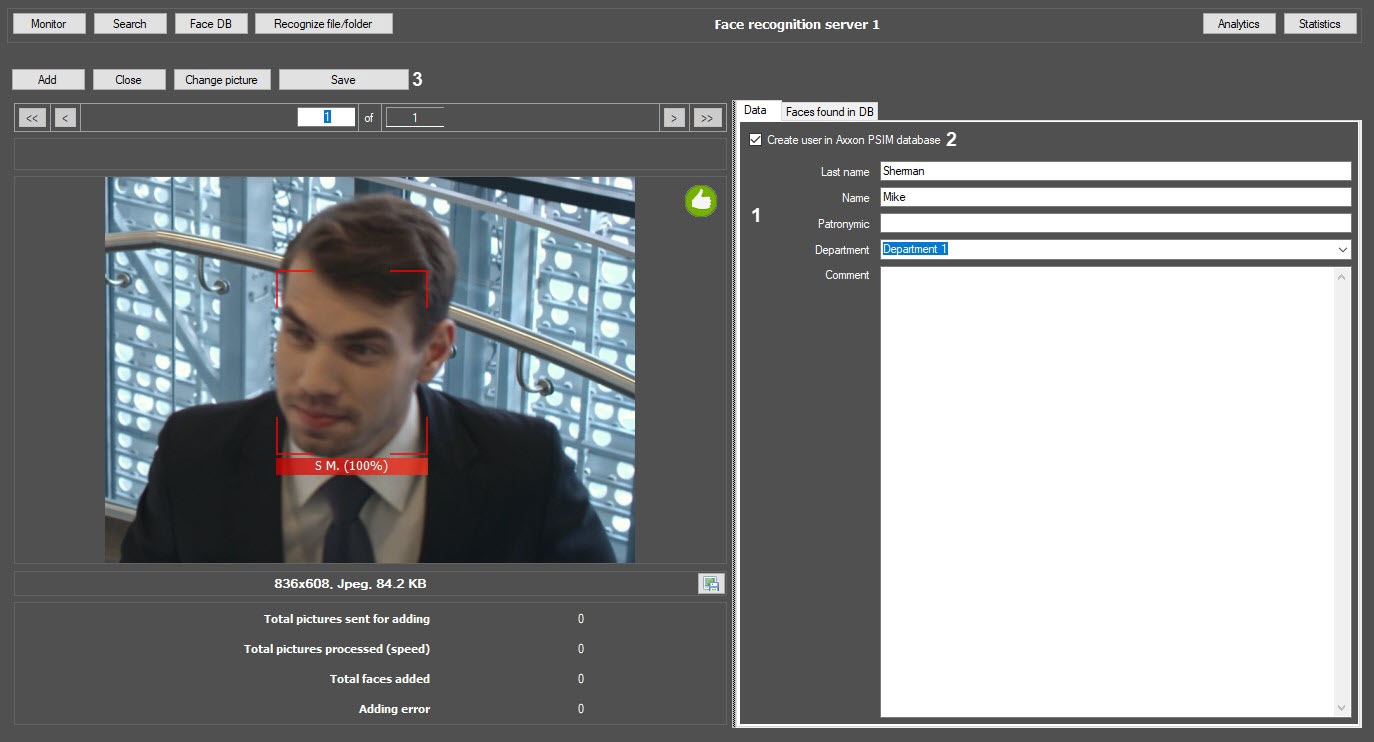Click the face photo thumbnail
1374x742 pixels.
pos(369,370)
